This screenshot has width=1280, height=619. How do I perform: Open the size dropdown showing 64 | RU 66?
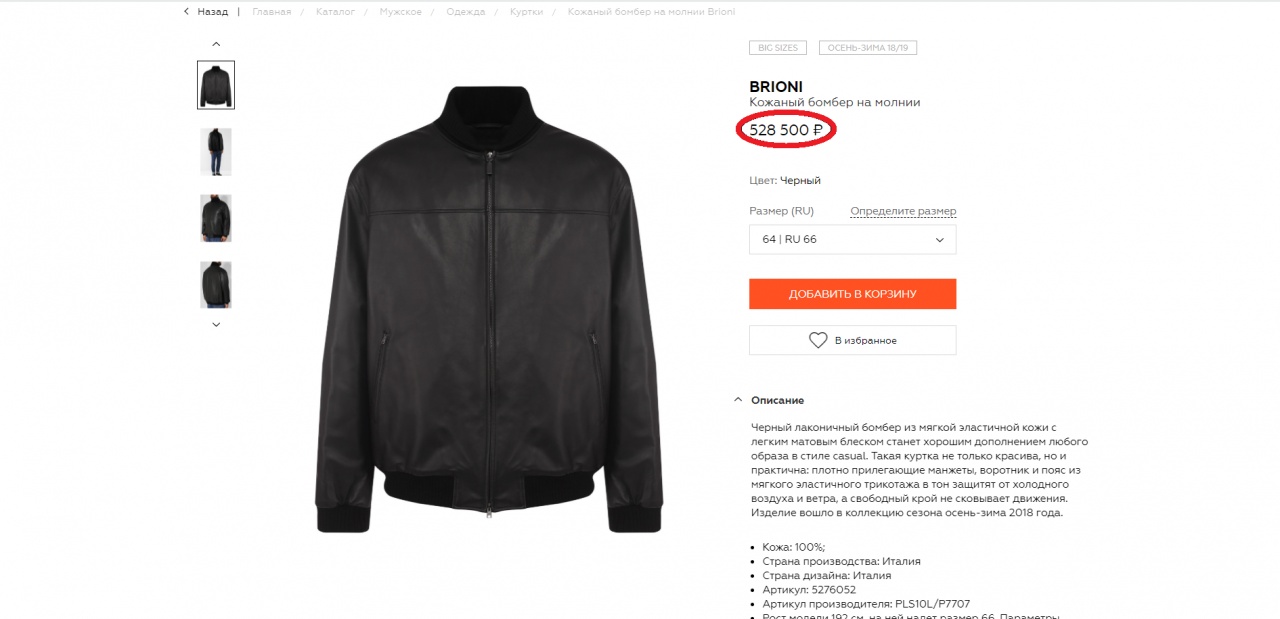tap(852, 240)
